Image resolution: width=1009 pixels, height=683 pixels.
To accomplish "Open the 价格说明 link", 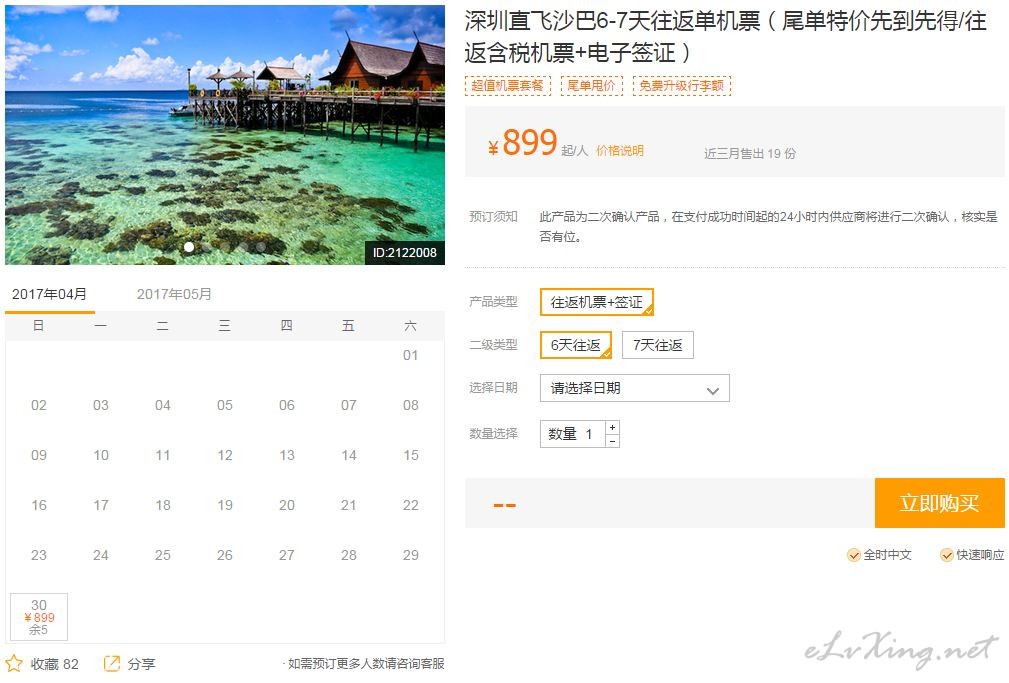I will (620, 151).
